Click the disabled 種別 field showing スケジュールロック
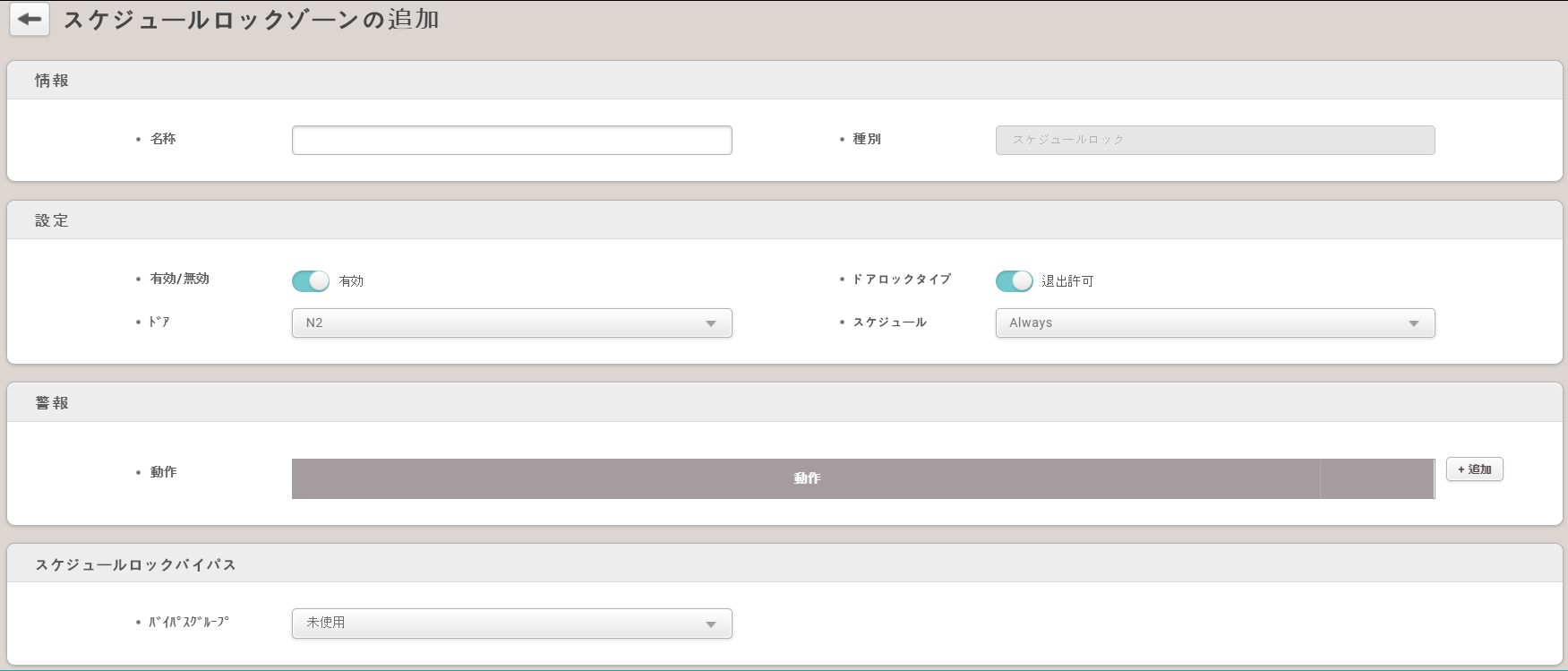The image size is (1568, 671). 1214,140
